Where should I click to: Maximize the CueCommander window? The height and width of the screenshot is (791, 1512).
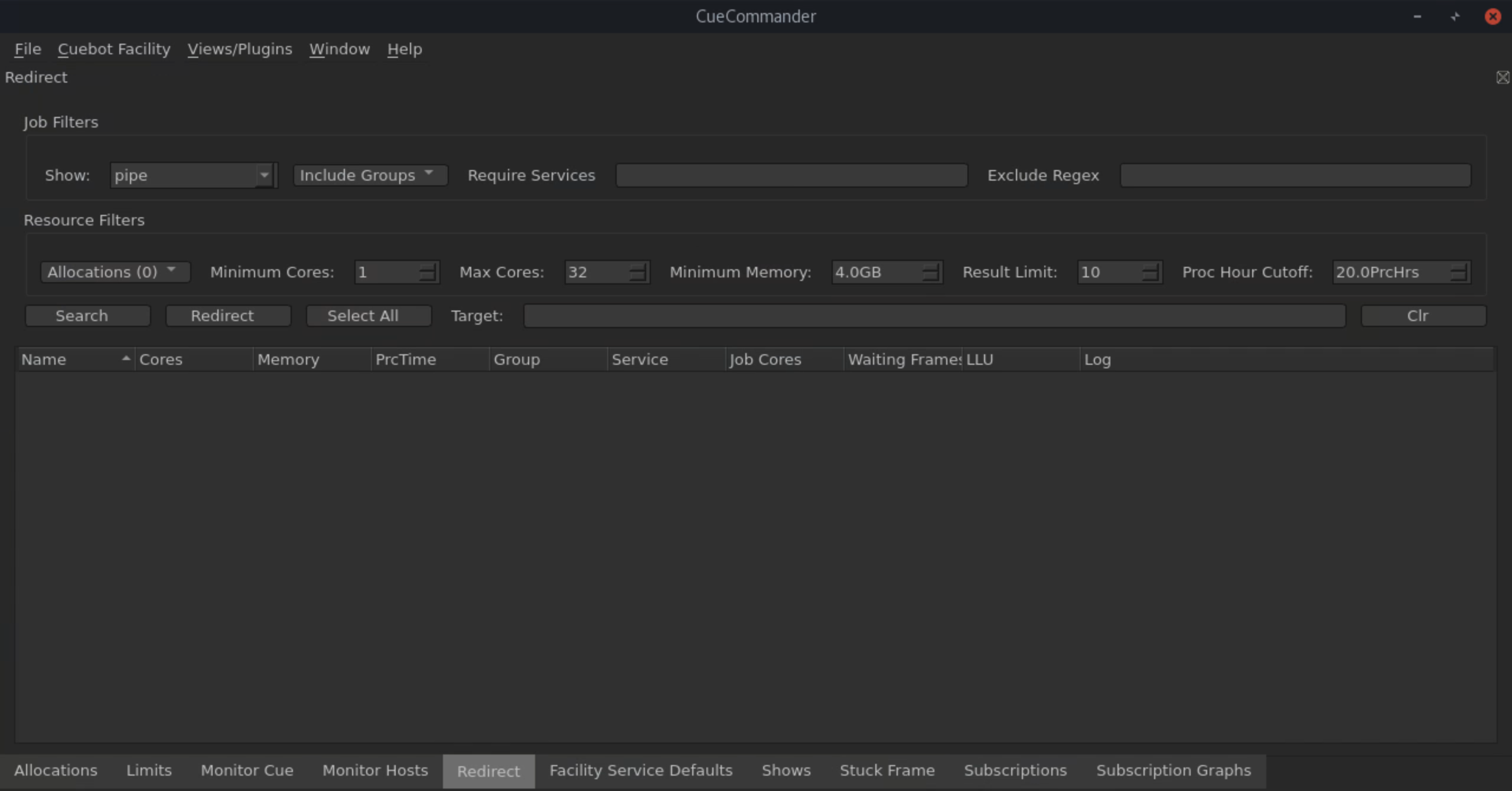pyautogui.click(x=1455, y=17)
